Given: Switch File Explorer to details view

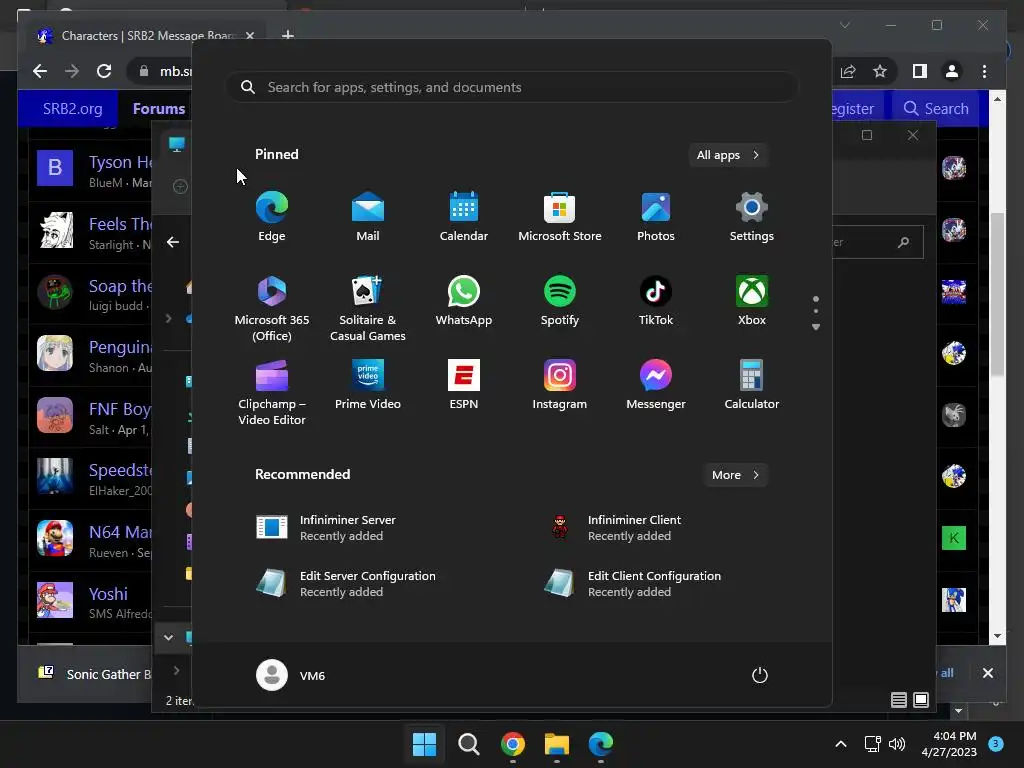Looking at the screenshot, I should (x=899, y=700).
